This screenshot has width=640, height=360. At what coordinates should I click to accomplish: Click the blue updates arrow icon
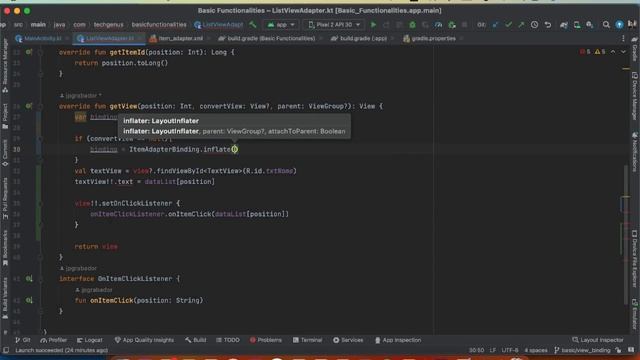[619, 25]
